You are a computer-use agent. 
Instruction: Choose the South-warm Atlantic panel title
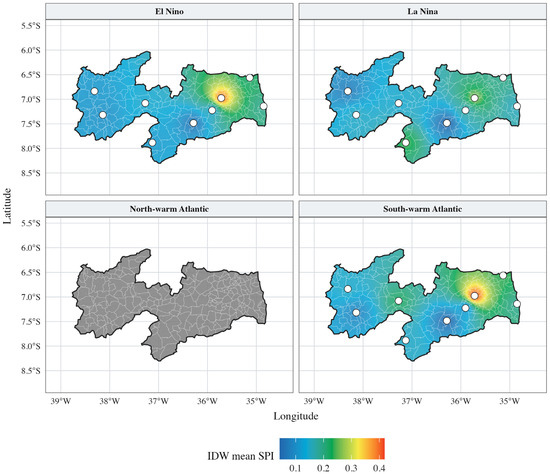point(422,209)
